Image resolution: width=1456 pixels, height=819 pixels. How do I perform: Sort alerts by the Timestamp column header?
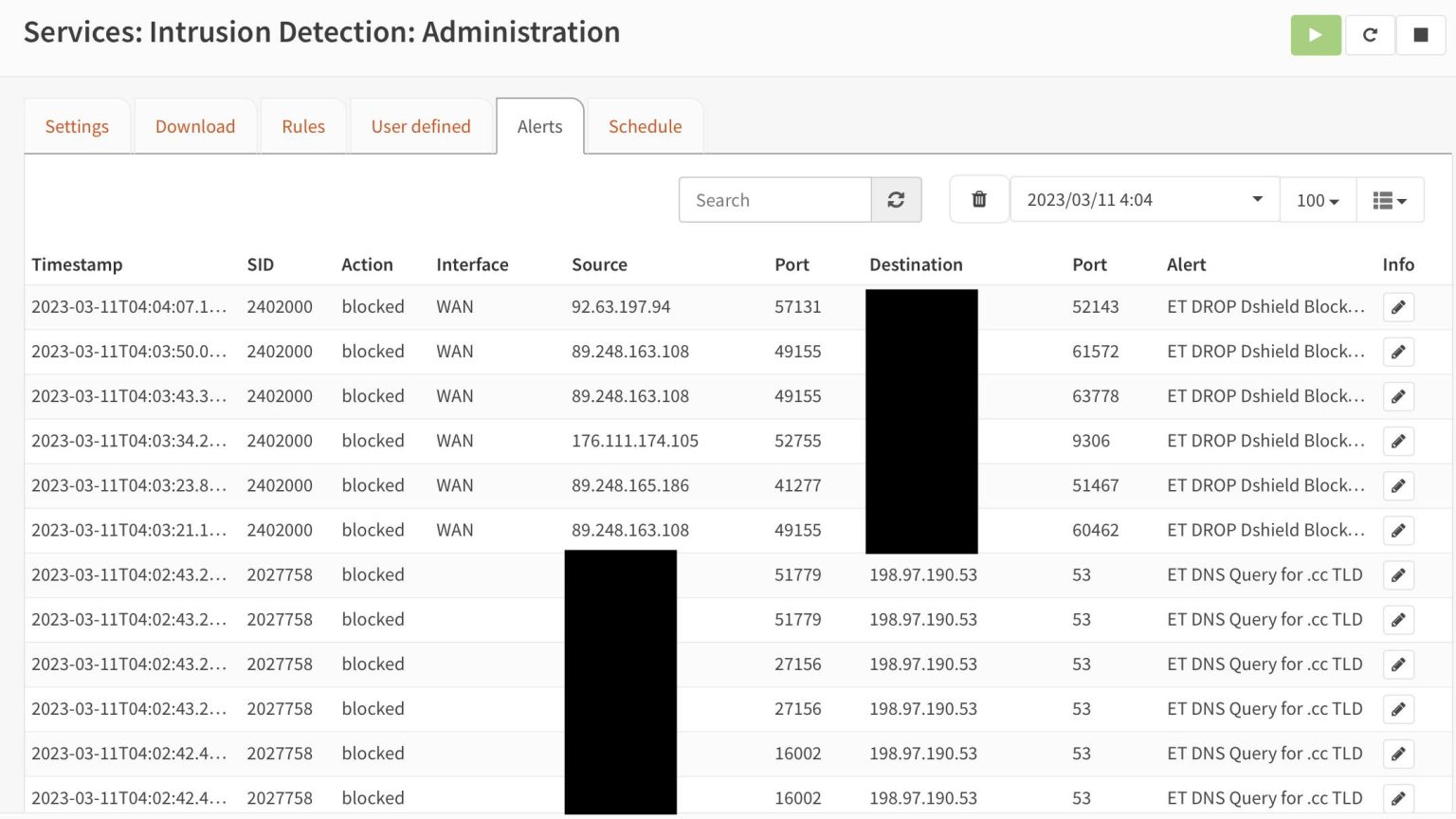coord(77,264)
